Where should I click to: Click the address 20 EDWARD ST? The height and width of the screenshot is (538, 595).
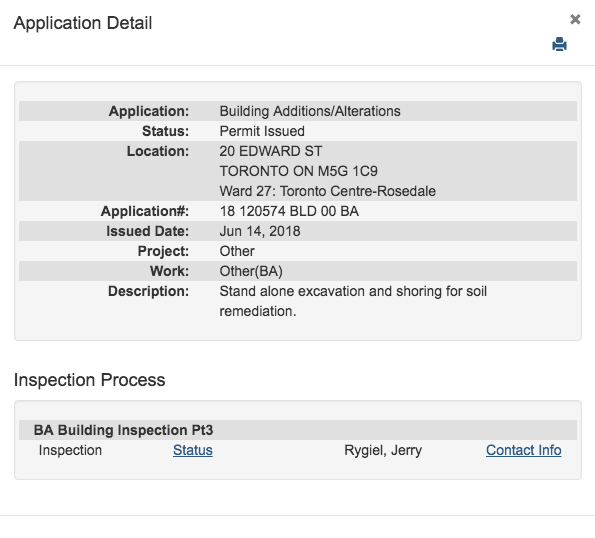pos(271,151)
